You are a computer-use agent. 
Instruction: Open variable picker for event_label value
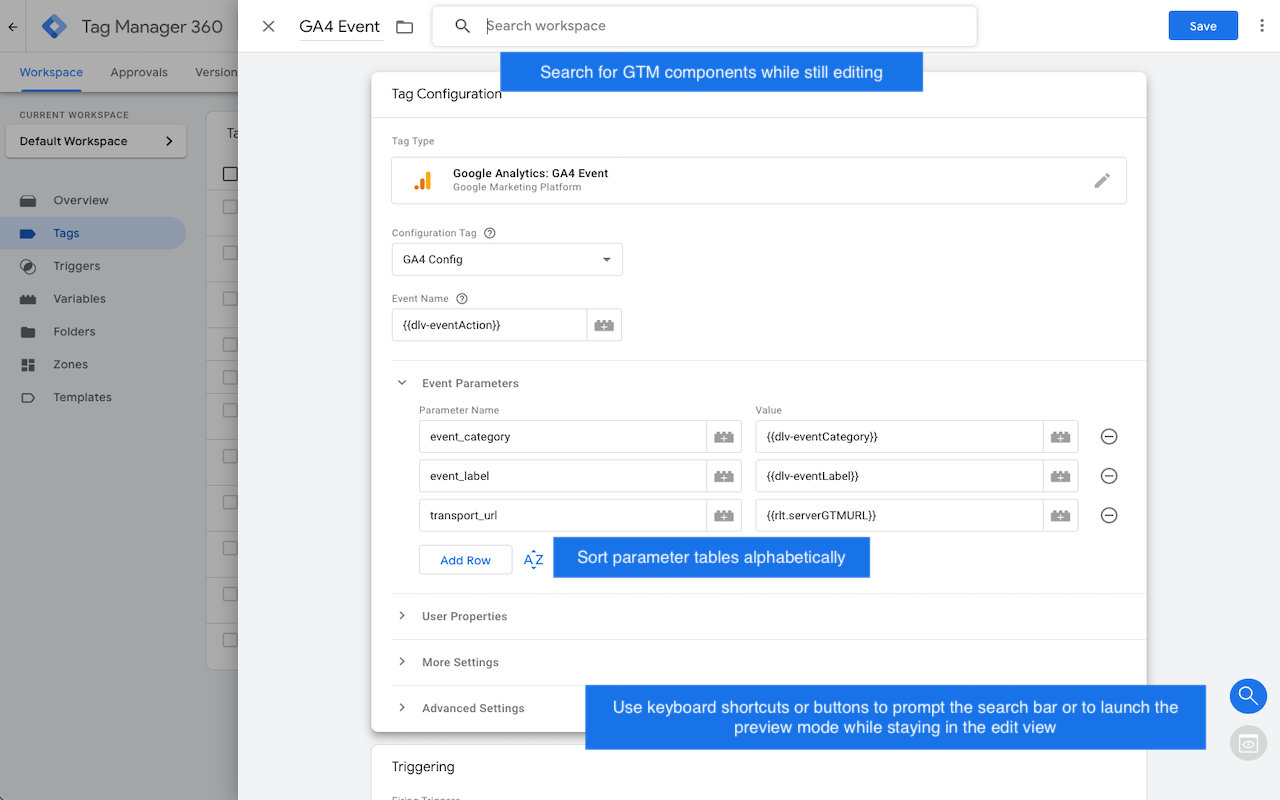point(1060,477)
